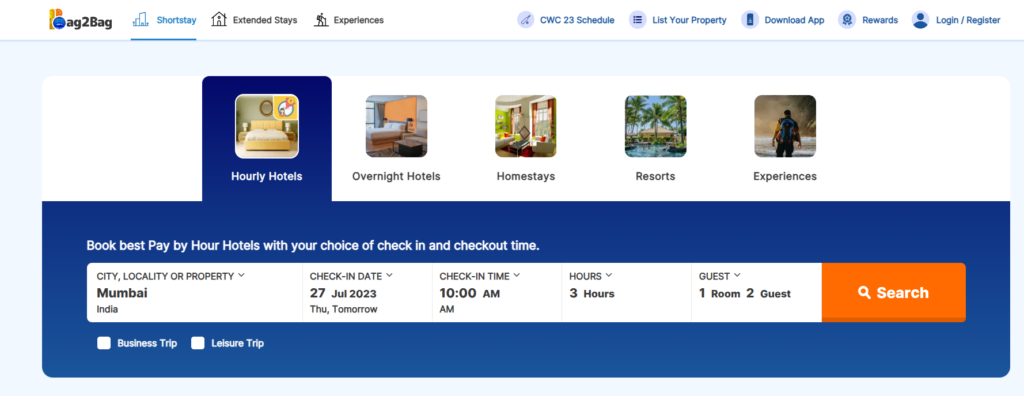Open the CWC 23 Schedule cricket icon

[526, 20]
